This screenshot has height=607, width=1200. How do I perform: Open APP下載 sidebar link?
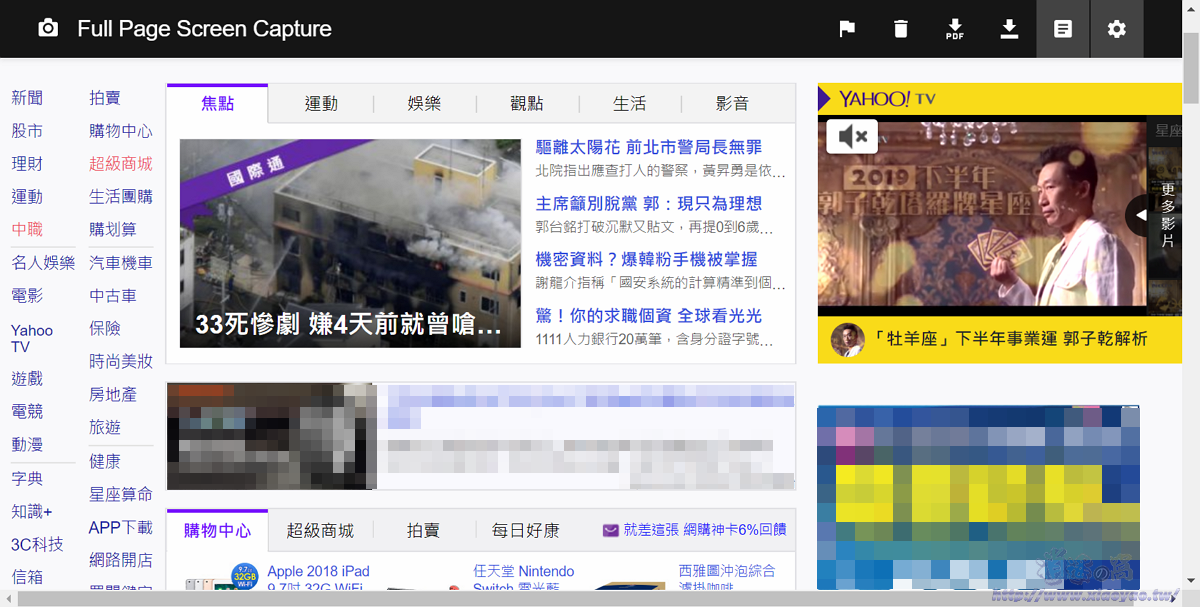[x=121, y=528]
